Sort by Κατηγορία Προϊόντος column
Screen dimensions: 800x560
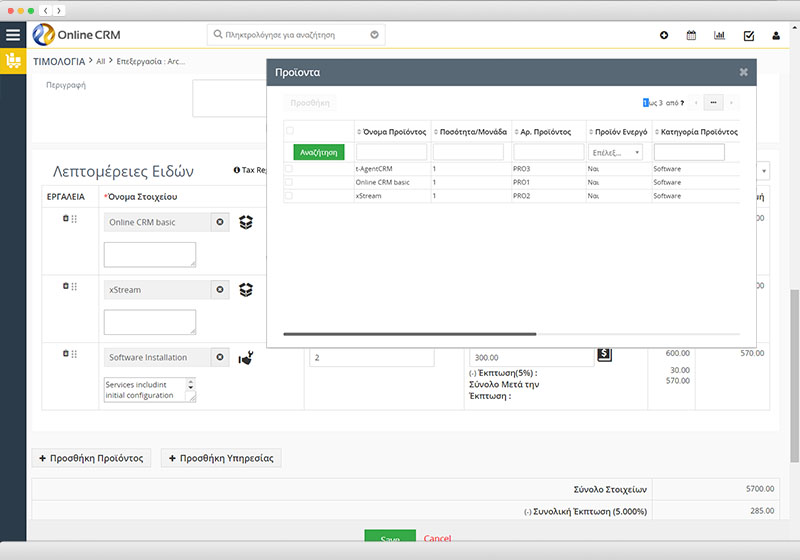coord(696,132)
